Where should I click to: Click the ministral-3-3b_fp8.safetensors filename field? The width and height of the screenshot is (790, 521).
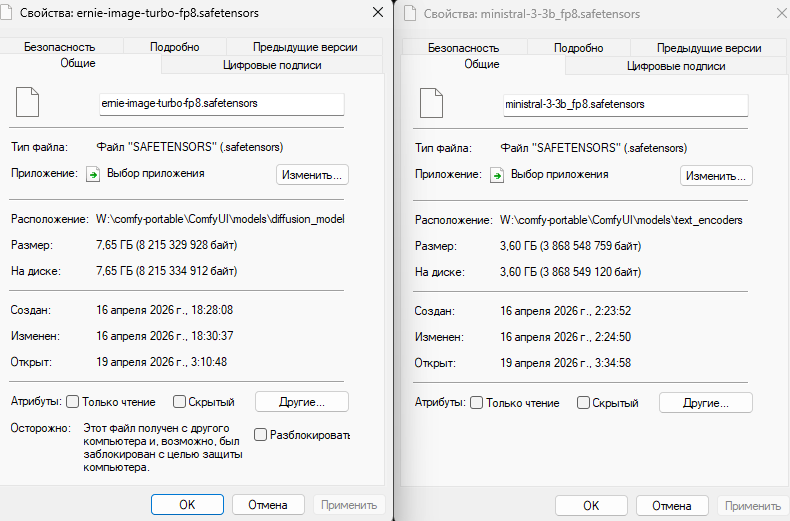point(626,105)
